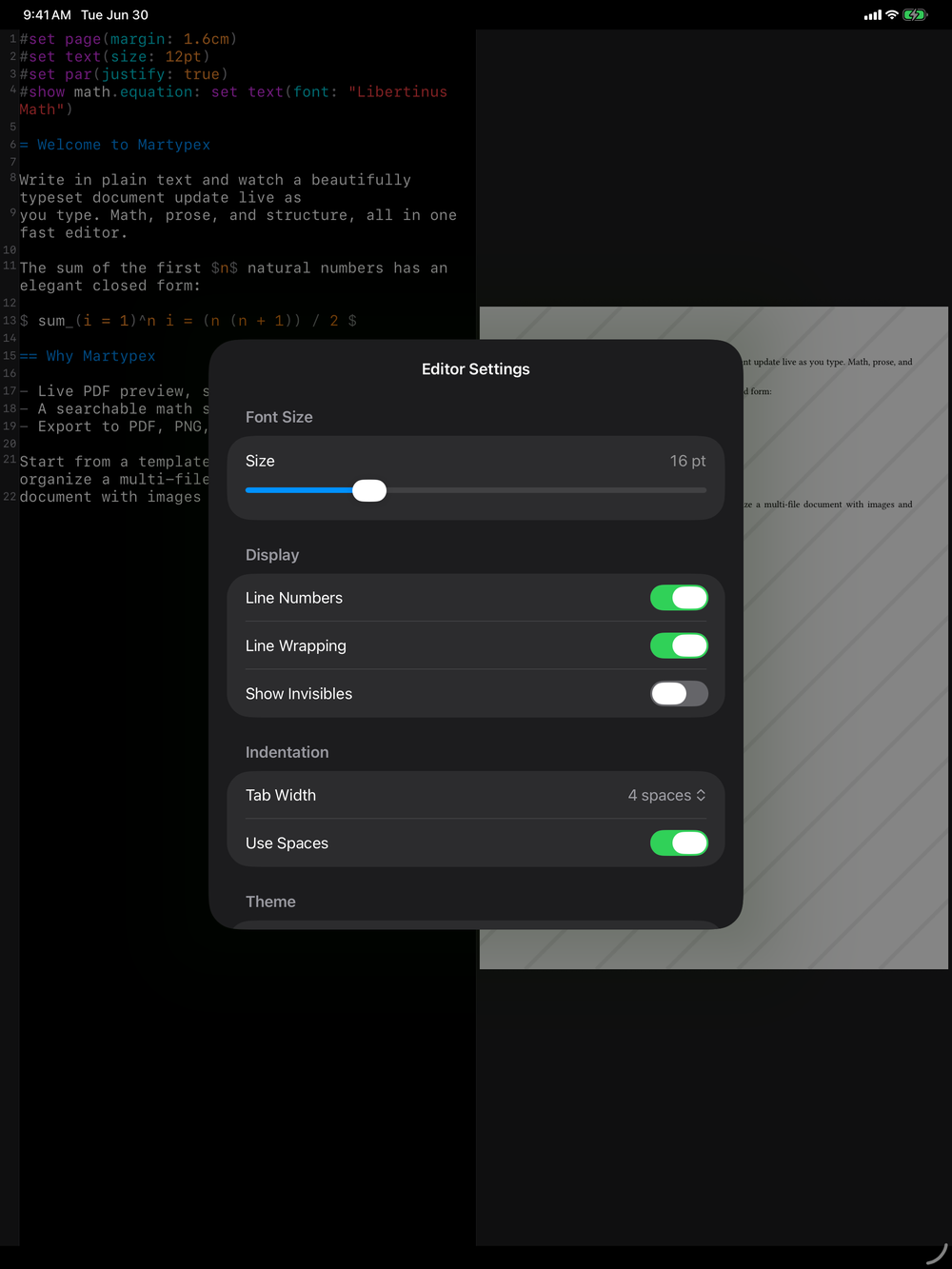The height and width of the screenshot is (1269, 952).
Task: Click the Indentation section header
Action: [287, 752]
